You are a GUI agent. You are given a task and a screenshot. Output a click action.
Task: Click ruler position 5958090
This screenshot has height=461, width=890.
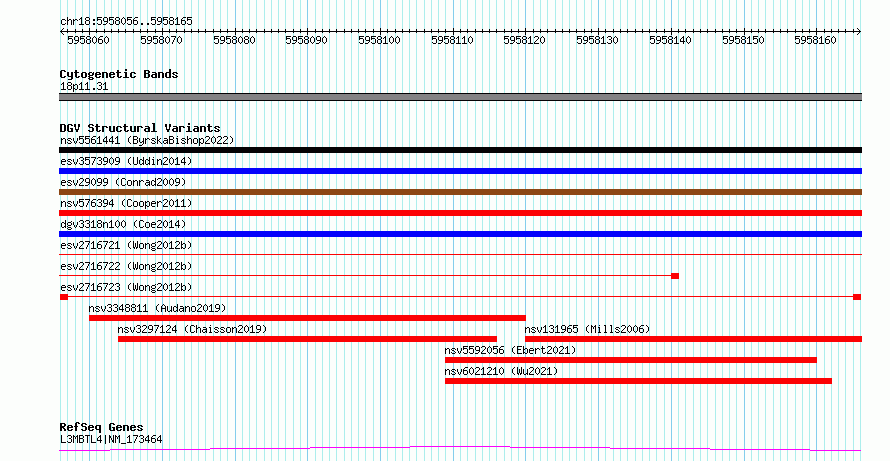[307, 40]
